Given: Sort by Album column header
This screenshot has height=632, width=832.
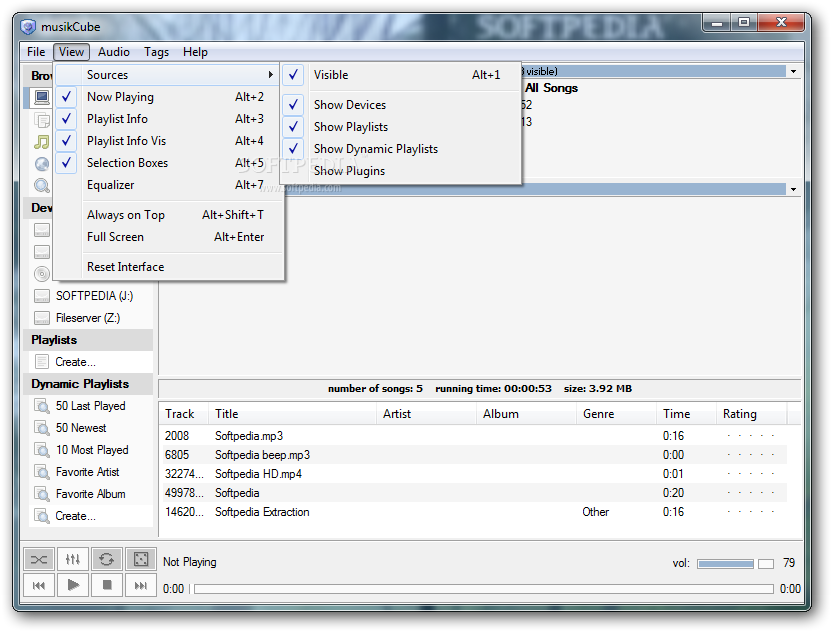Looking at the screenshot, I should (526, 414).
